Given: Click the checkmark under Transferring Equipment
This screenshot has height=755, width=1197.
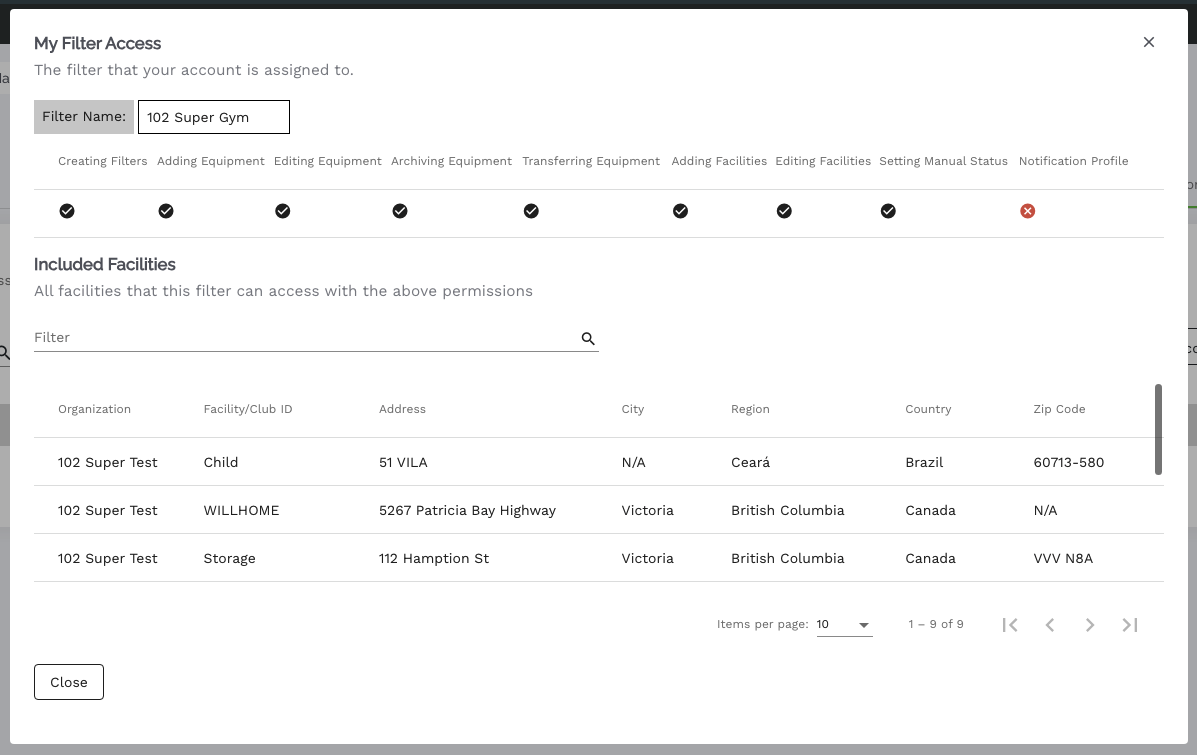Looking at the screenshot, I should [531, 211].
